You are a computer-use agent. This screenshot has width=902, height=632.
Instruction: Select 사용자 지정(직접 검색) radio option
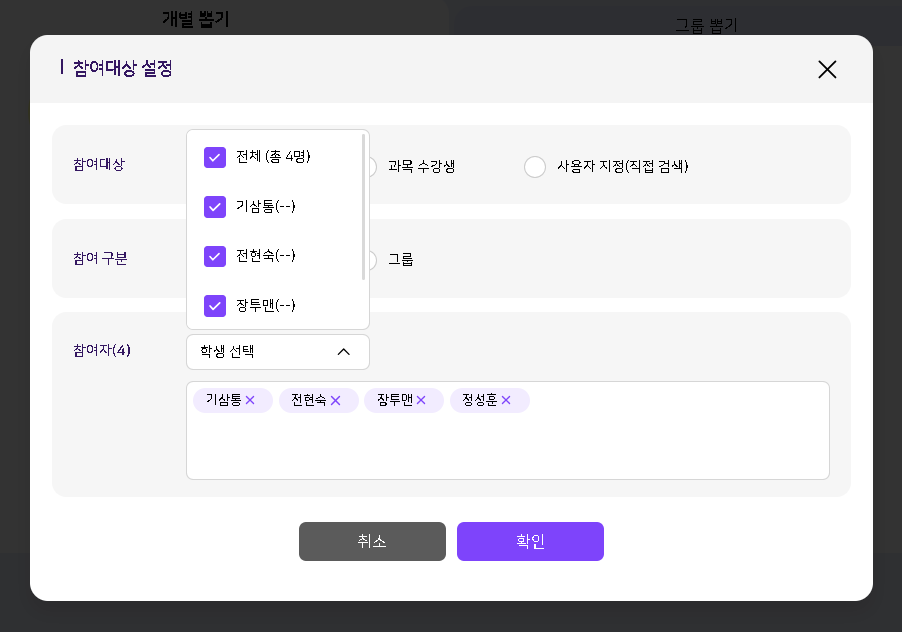535,167
